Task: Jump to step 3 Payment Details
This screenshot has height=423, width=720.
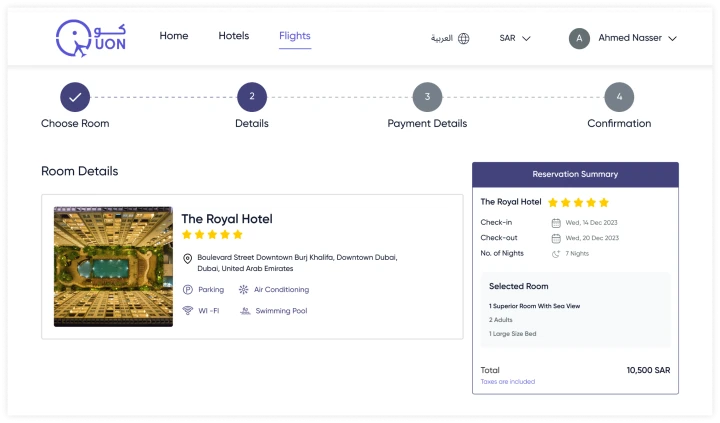Action: tap(427, 97)
